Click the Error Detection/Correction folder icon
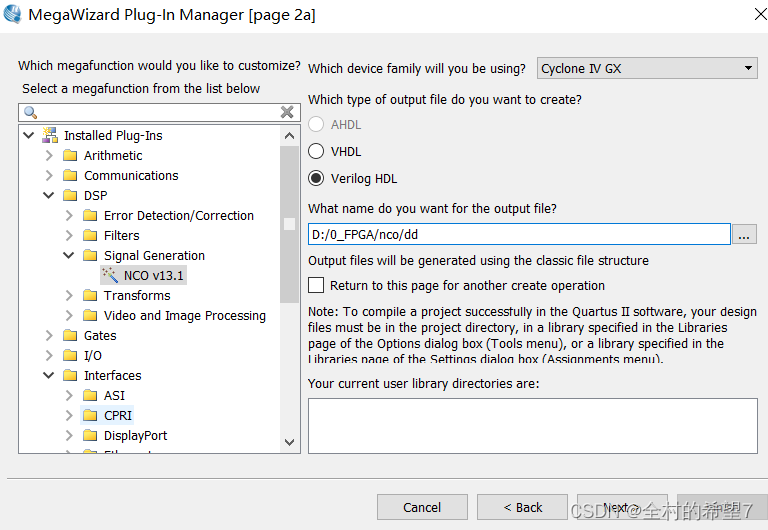768x530 pixels. tap(90, 216)
